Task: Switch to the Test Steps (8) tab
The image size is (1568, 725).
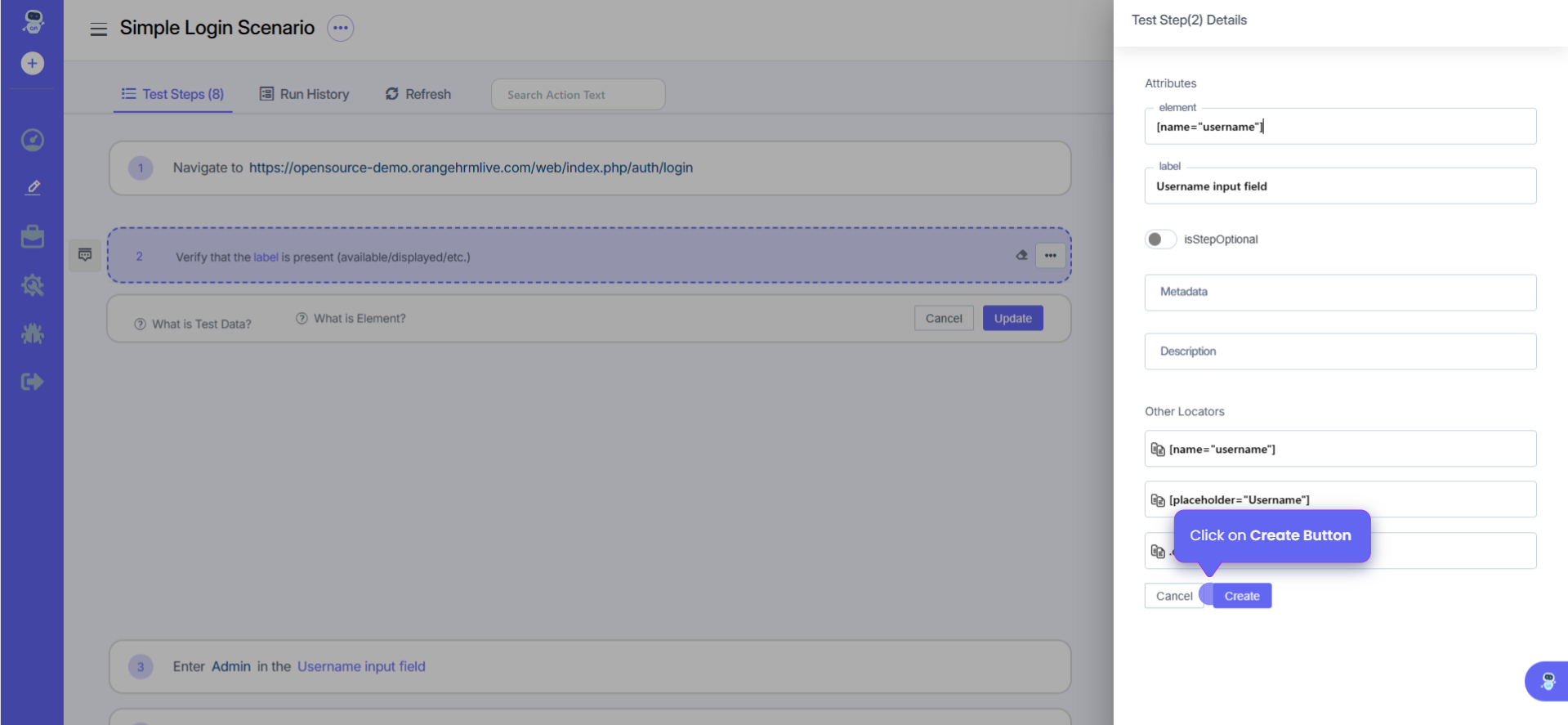Action: [x=173, y=94]
